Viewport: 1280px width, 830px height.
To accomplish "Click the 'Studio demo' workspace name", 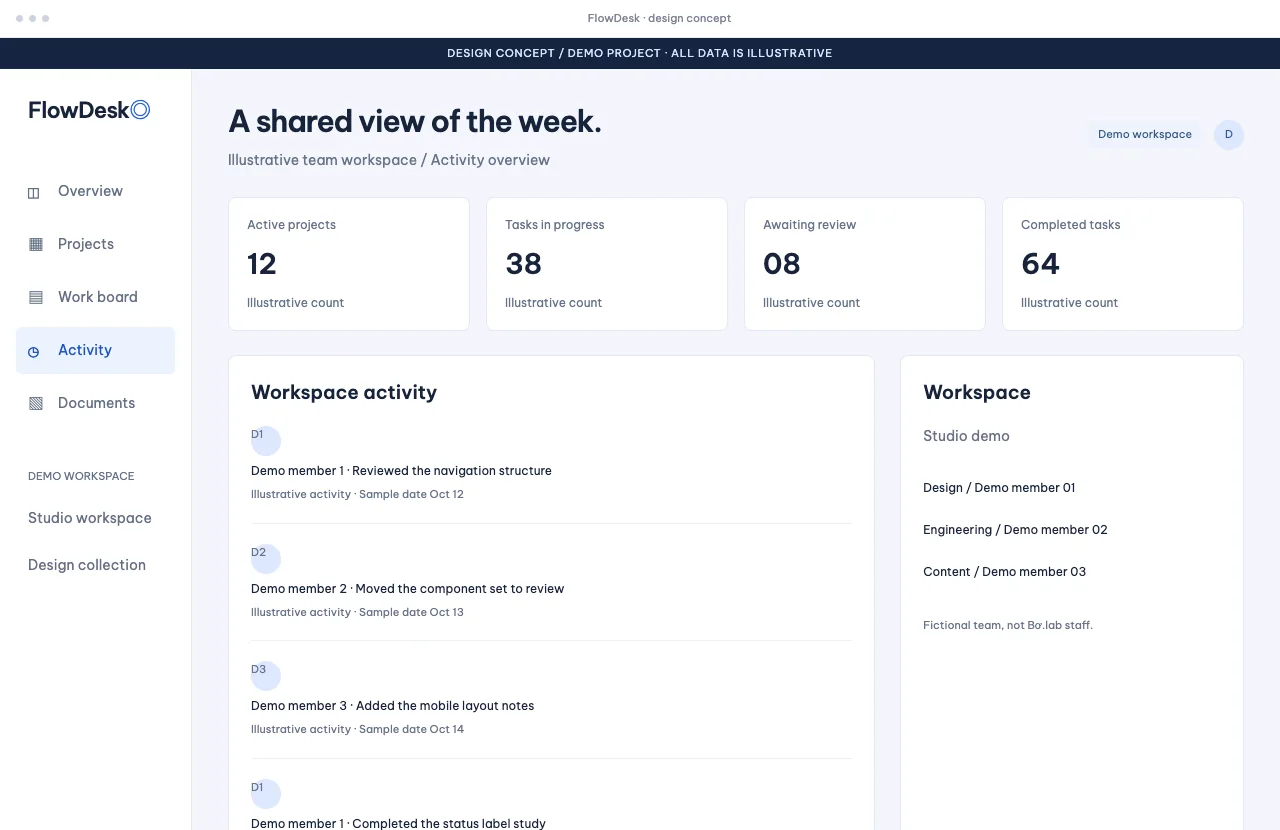I will coord(966,436).
